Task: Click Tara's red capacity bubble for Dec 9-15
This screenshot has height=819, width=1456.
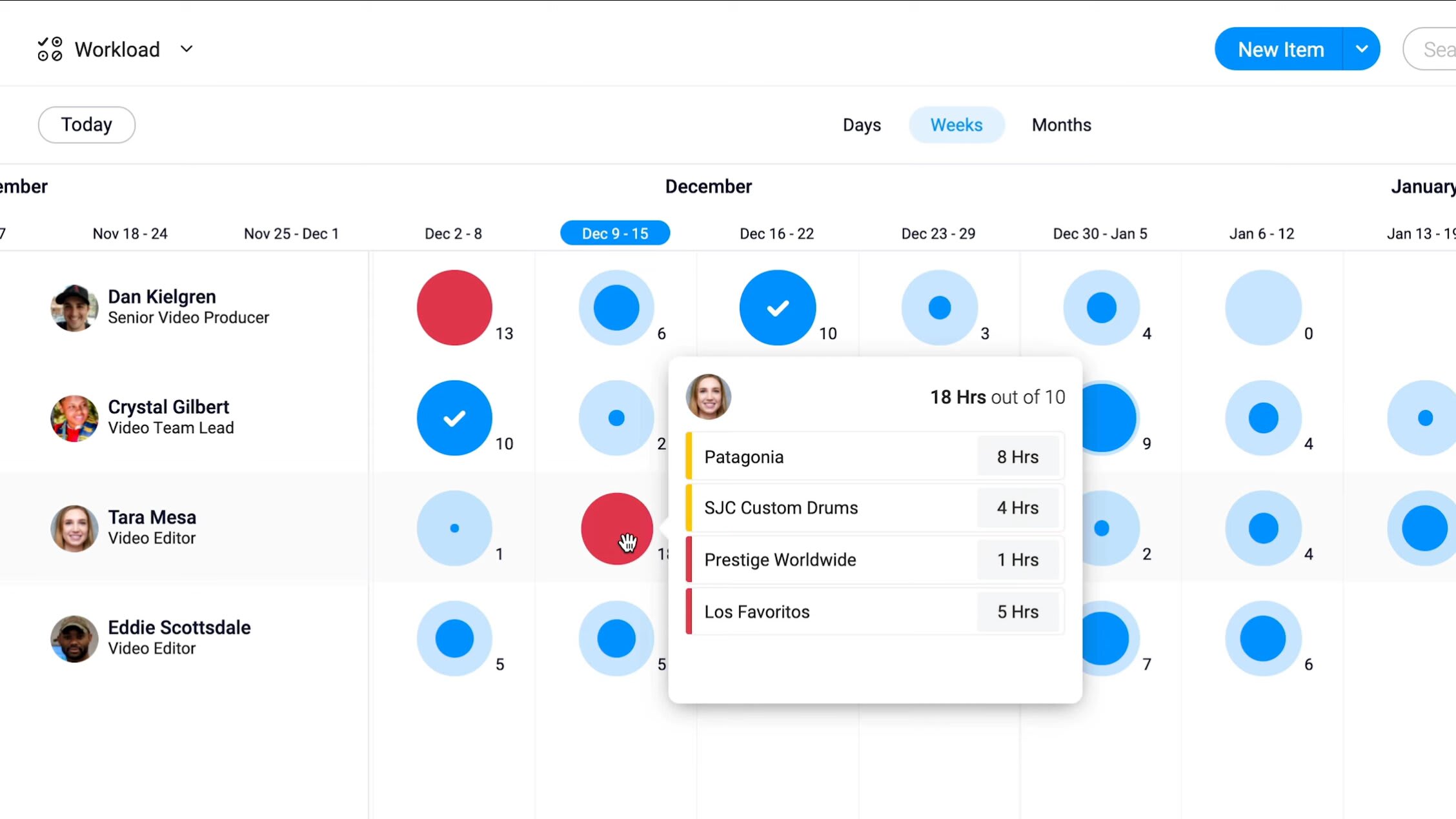Action: click(x=615, y=529)
